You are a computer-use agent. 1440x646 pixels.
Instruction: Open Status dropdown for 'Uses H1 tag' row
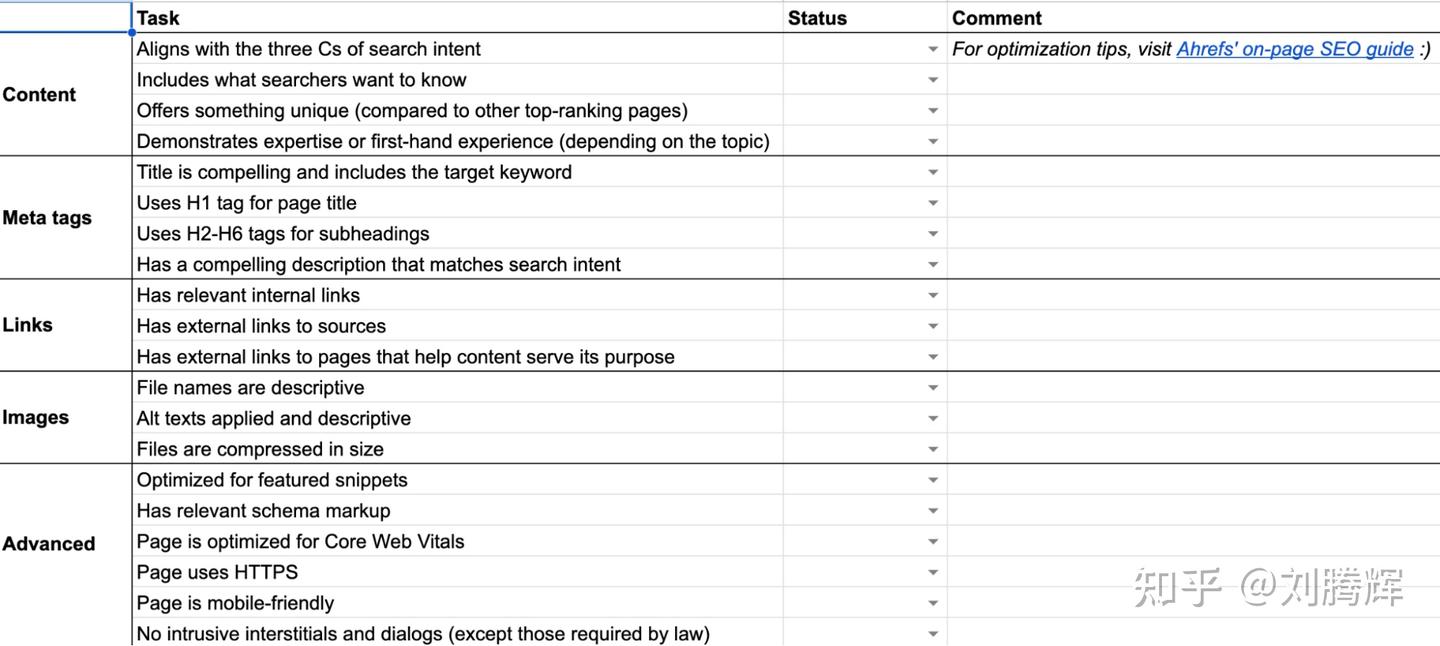[932, 203]
